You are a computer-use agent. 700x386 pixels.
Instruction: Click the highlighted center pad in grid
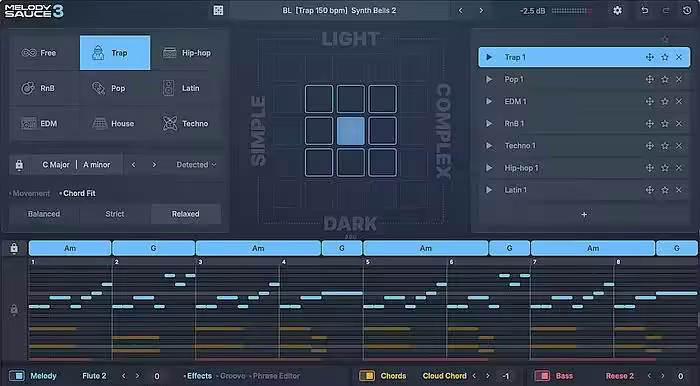351,130
